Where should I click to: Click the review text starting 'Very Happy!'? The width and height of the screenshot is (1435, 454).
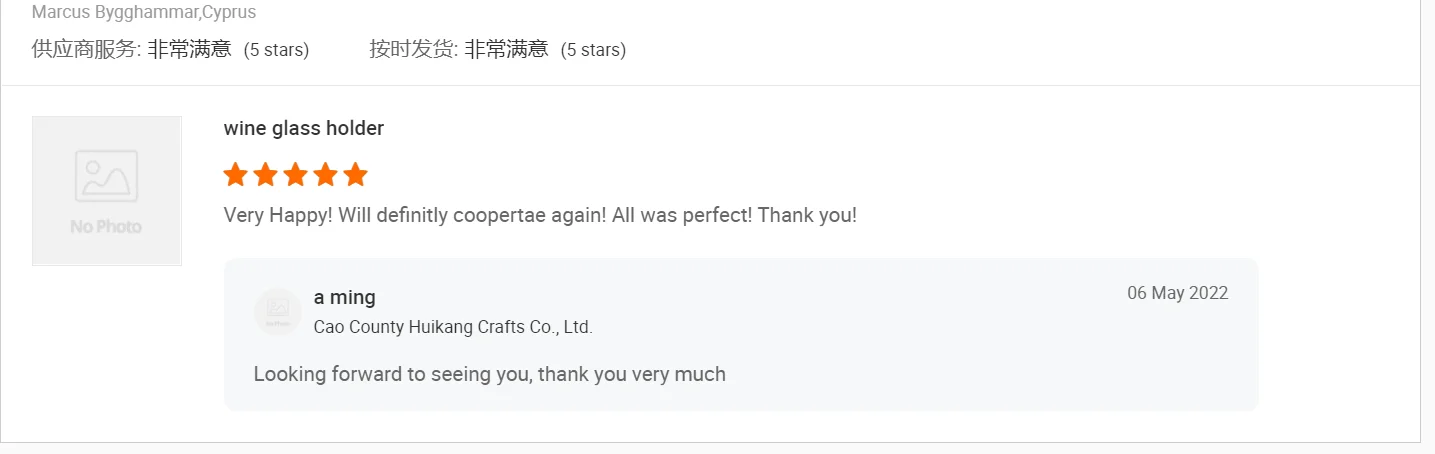[540, 215]
